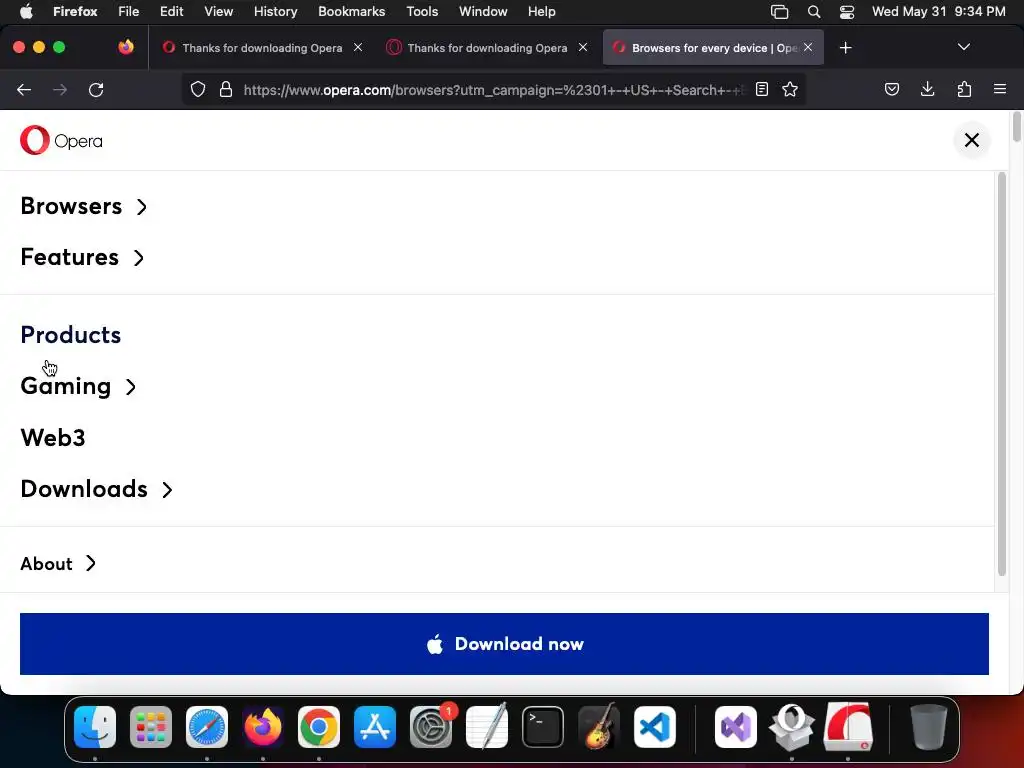1024x768 pixels.
Task: Click the page's outer scrollbar thumb
Action: click(x=1016, y=127)
